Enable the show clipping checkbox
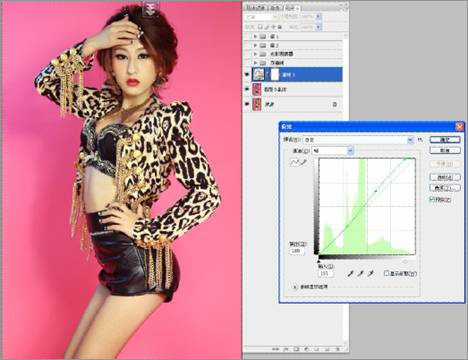Image resolution: width=468 pixels, height=360 pixels. tap(387, 273)
